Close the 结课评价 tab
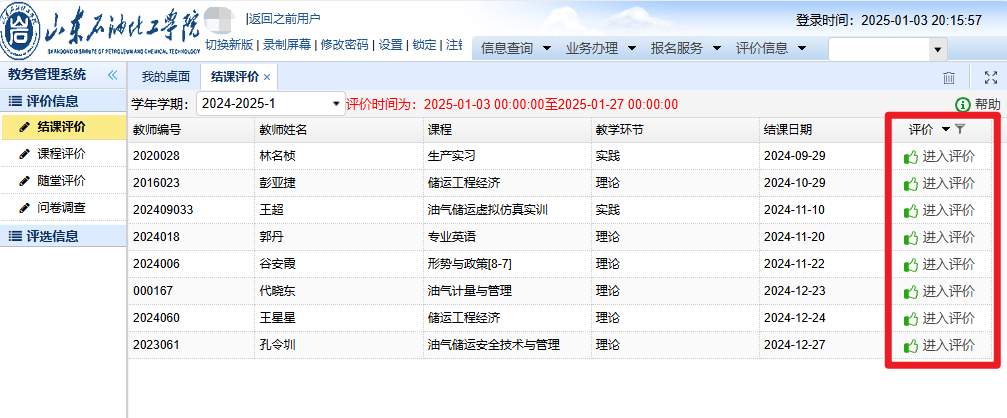The height and width of the screenshot is (418, 1007). click(x=267, y=77)
